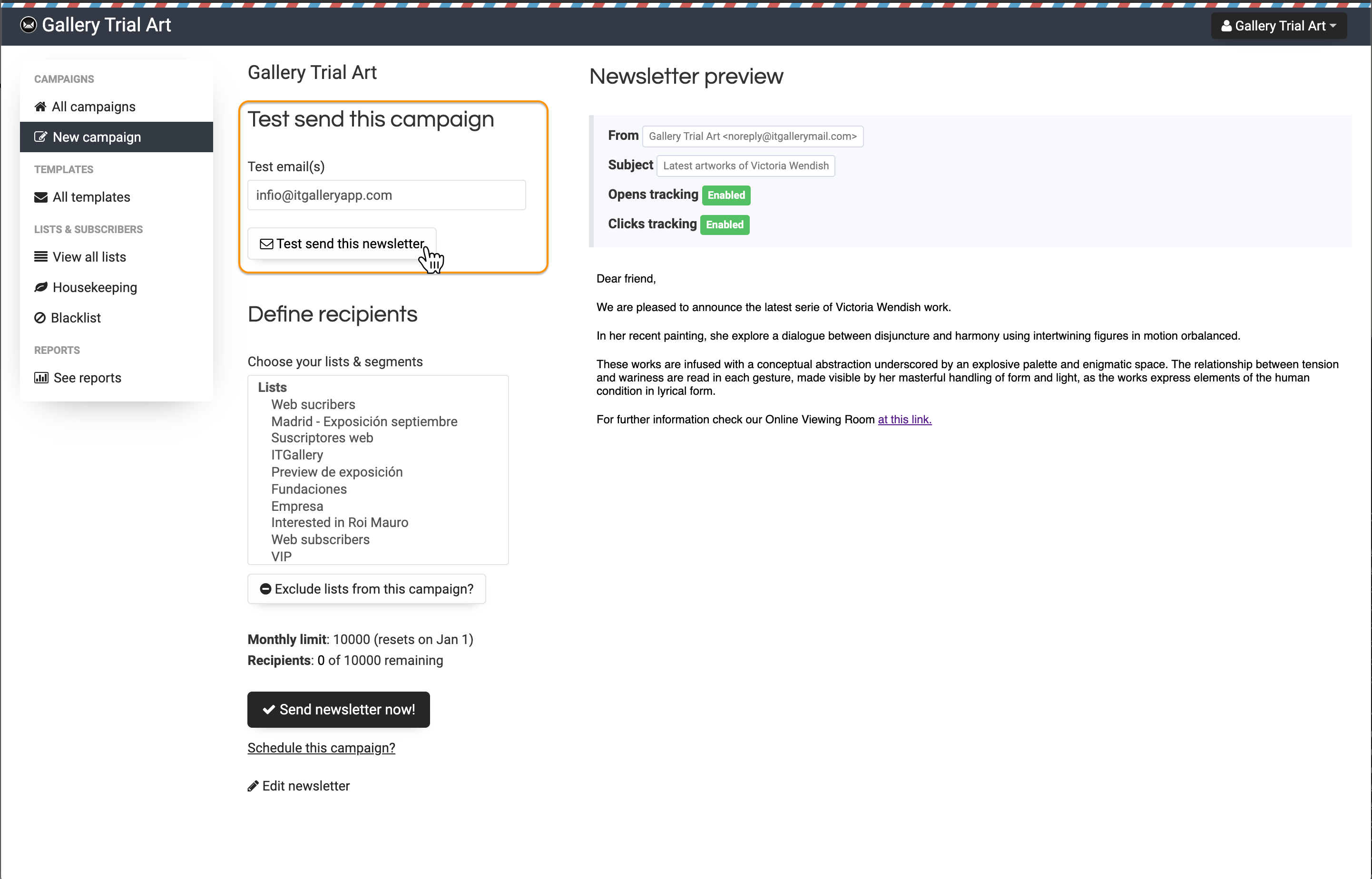Click the pencil icon beside Edit newsletter

(x=253, y=787)
